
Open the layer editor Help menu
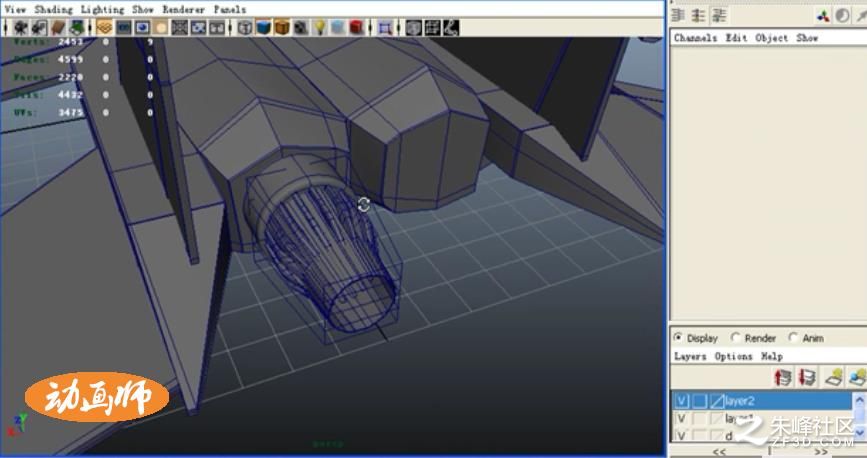coord(771,356)
